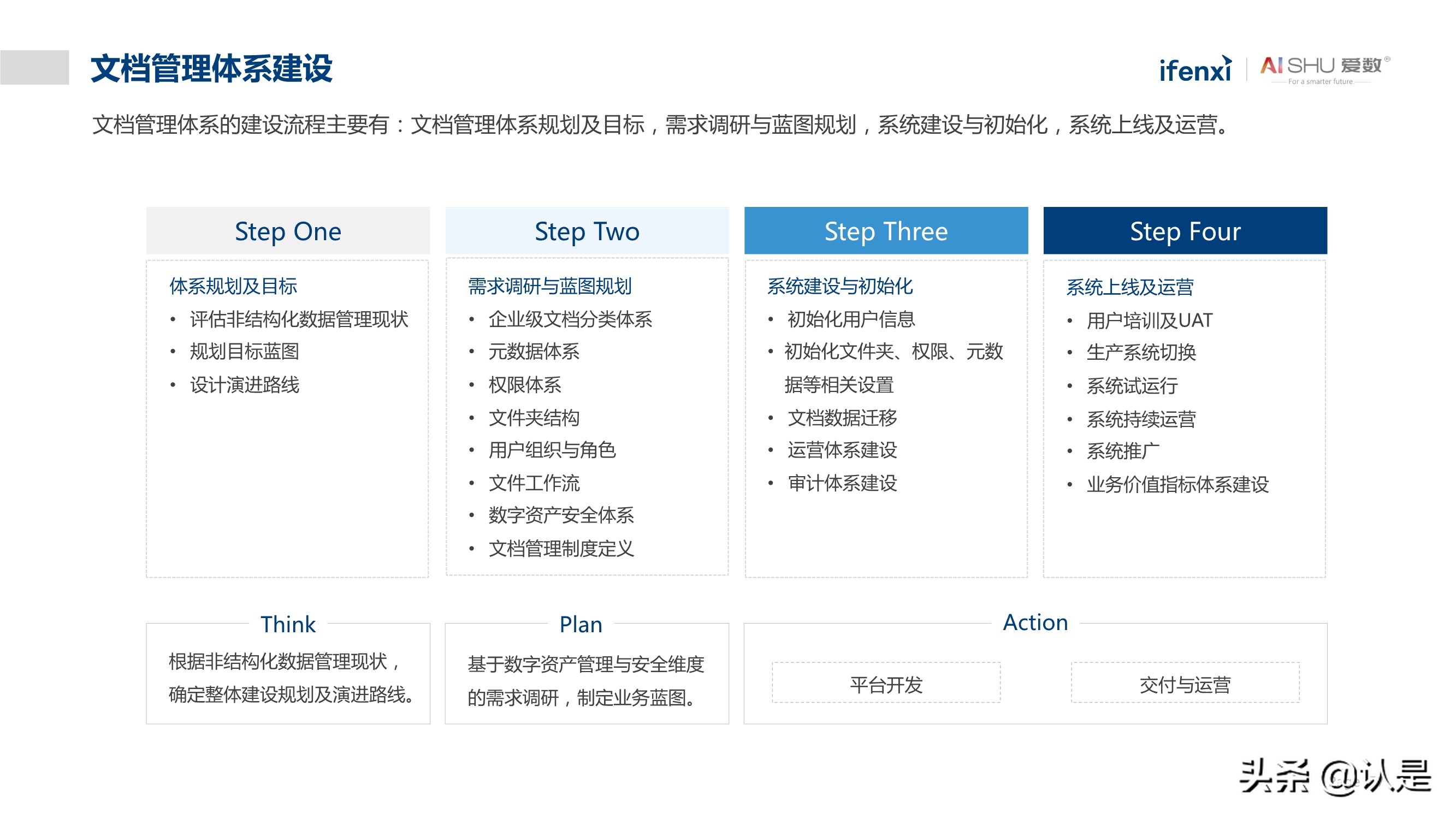Click the 系统上线及运营 heading
Screen dimensions: 1456x819
(x=1129, y=287)
